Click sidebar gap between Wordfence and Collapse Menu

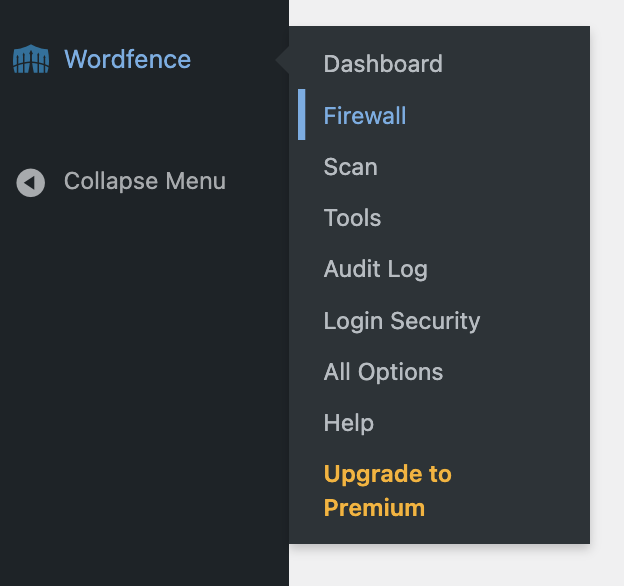(x=140, y=120)
